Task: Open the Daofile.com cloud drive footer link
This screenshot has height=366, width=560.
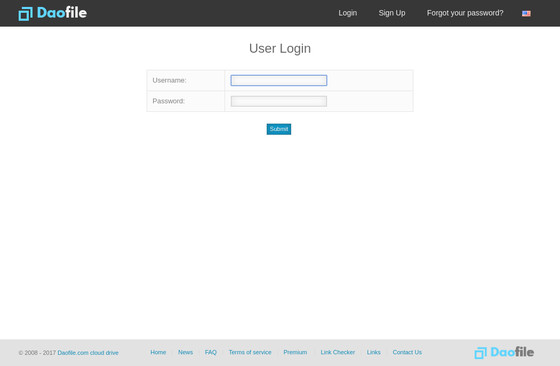Action: (88, 353)
